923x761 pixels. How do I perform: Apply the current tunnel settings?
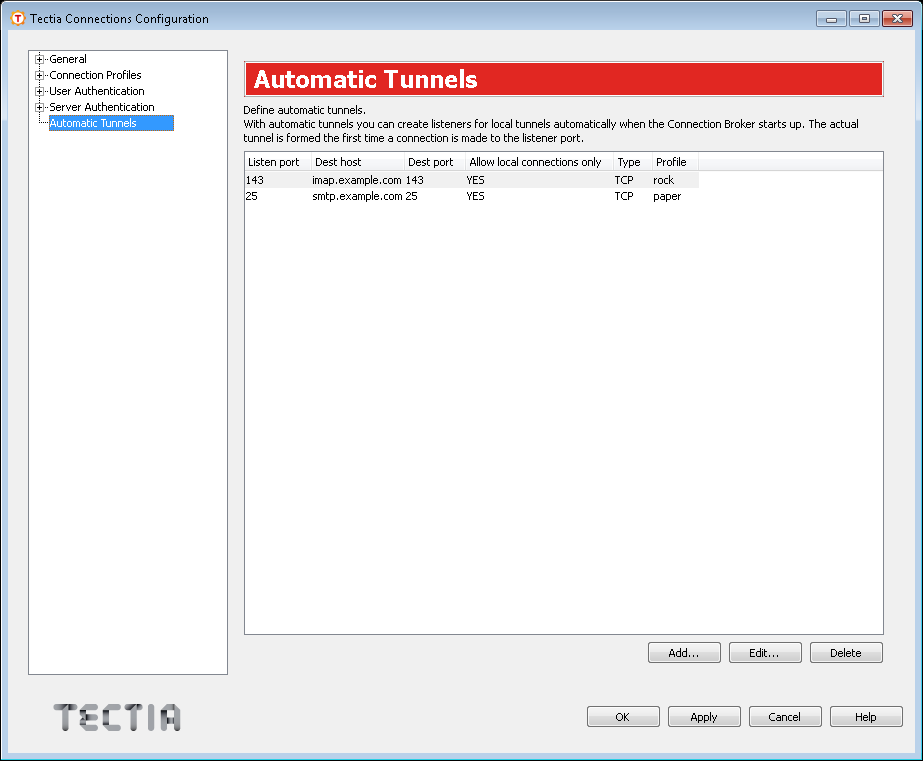pyautogui.click(x=703, y=716)
